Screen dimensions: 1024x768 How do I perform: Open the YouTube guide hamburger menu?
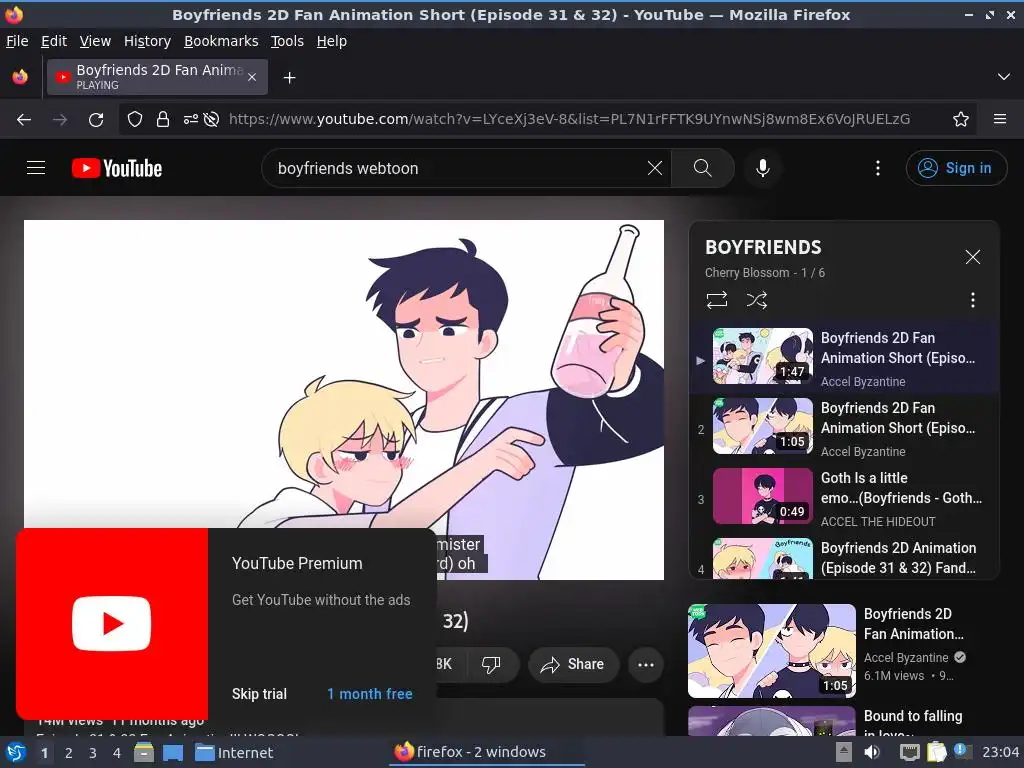click(x=36, y=168)
